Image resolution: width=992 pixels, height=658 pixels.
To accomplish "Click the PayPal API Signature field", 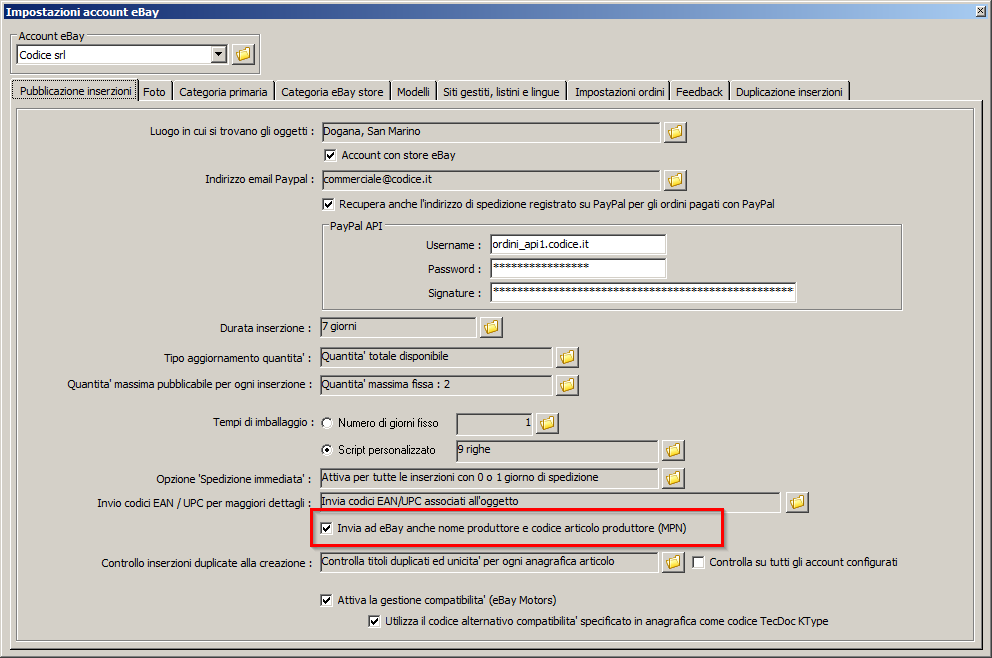I will point(643,292).
